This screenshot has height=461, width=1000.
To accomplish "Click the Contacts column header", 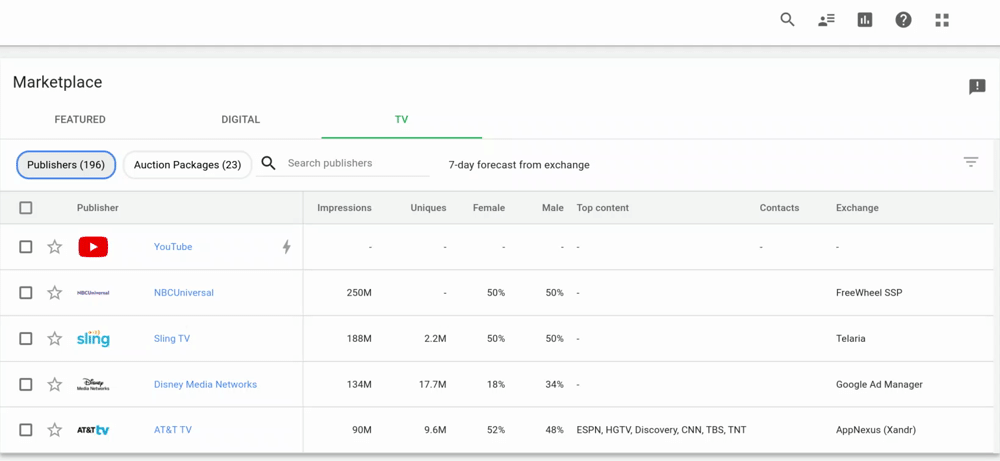I will point(779,208).
